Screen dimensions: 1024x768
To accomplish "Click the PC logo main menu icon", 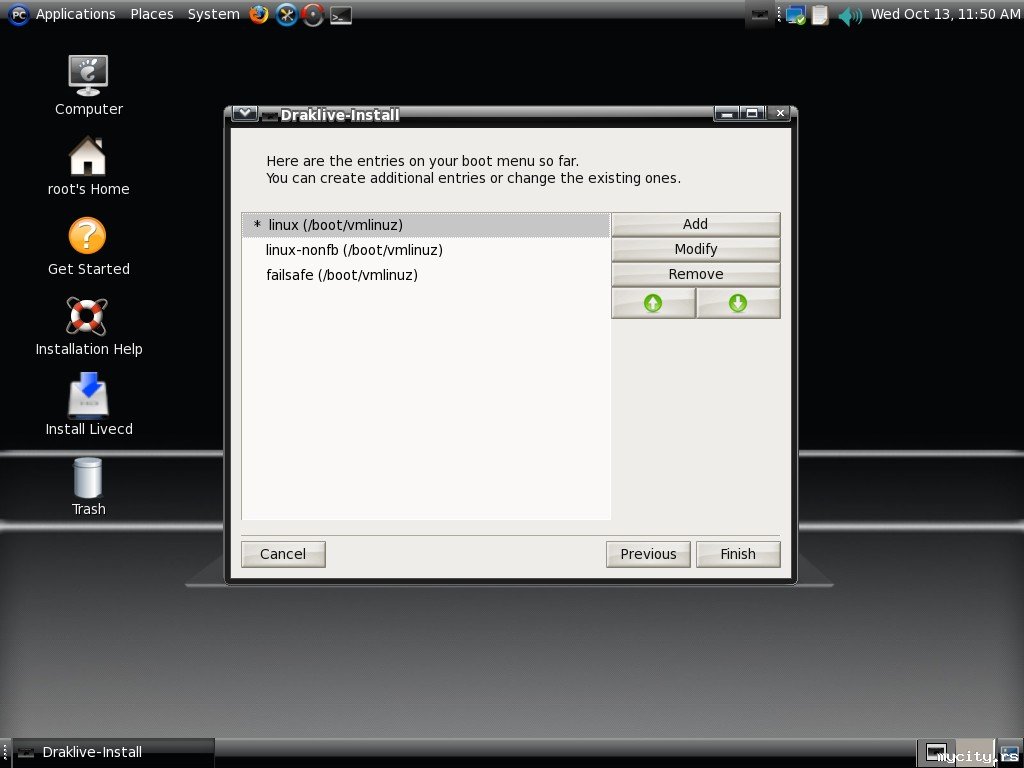I will (x=18, y=14).
